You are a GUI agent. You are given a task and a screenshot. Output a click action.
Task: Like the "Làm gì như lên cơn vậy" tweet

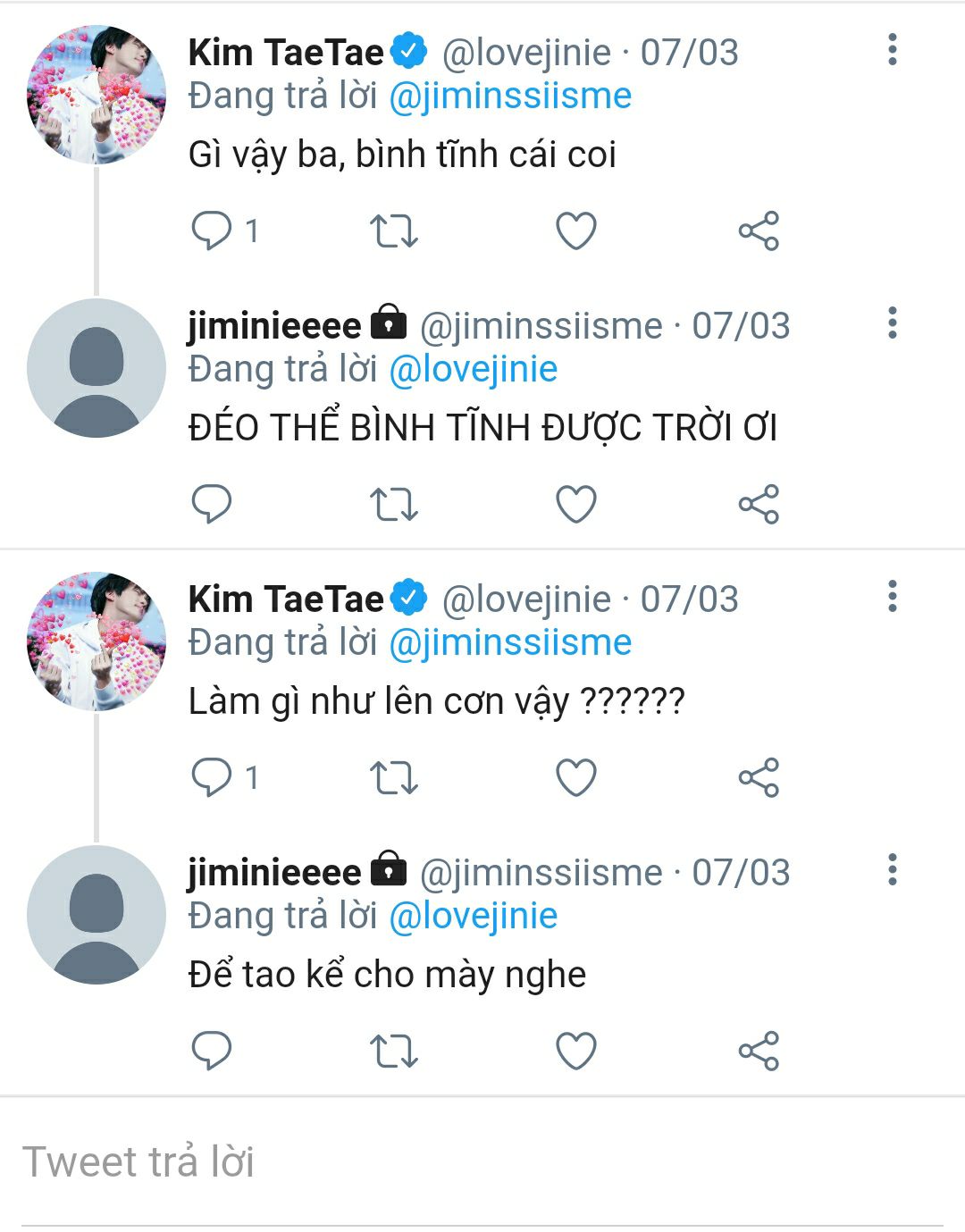576,777
